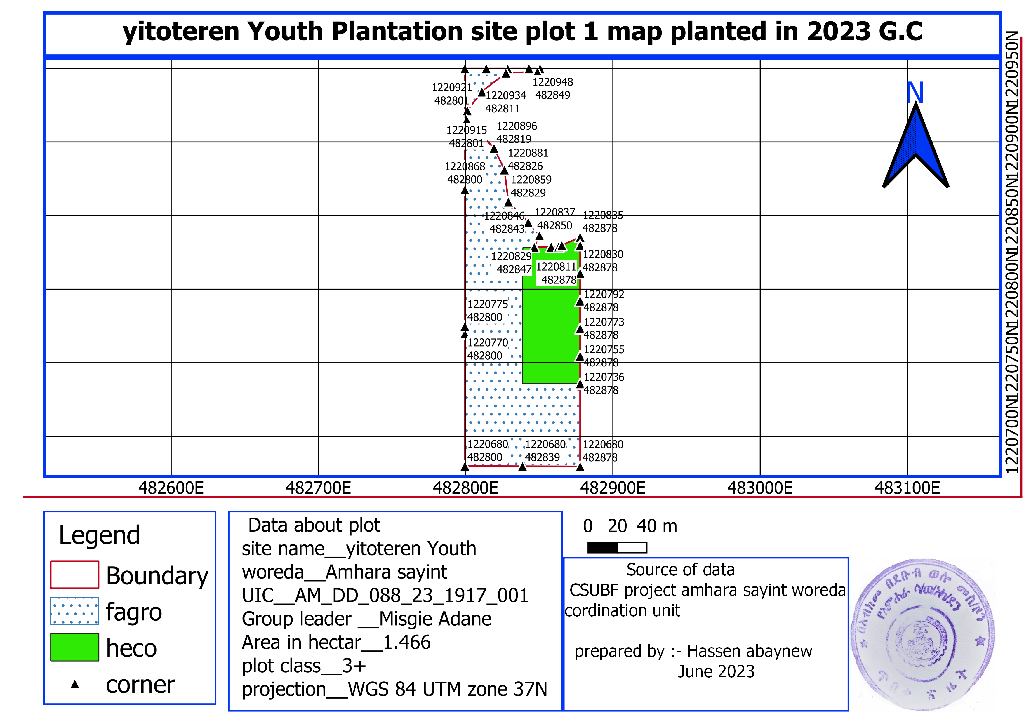
Task: Click the 'prepared by :- Hassen abaynew' text
Action: click(x=693, y=652)
